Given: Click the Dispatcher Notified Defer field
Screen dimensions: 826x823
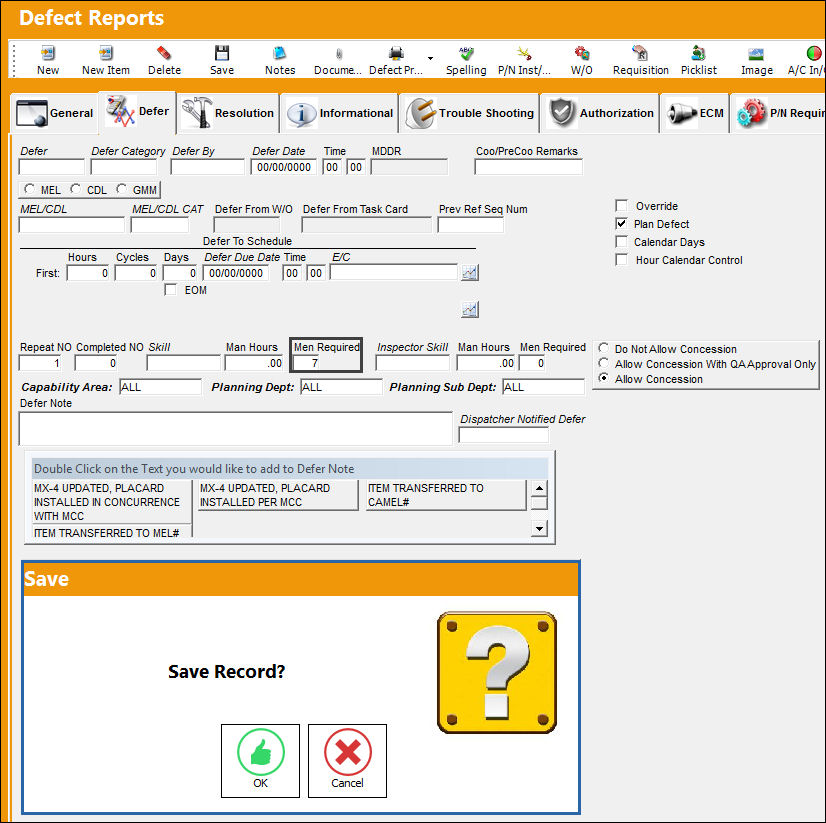Looking at the screenshot, I should [x=504, y=435].
